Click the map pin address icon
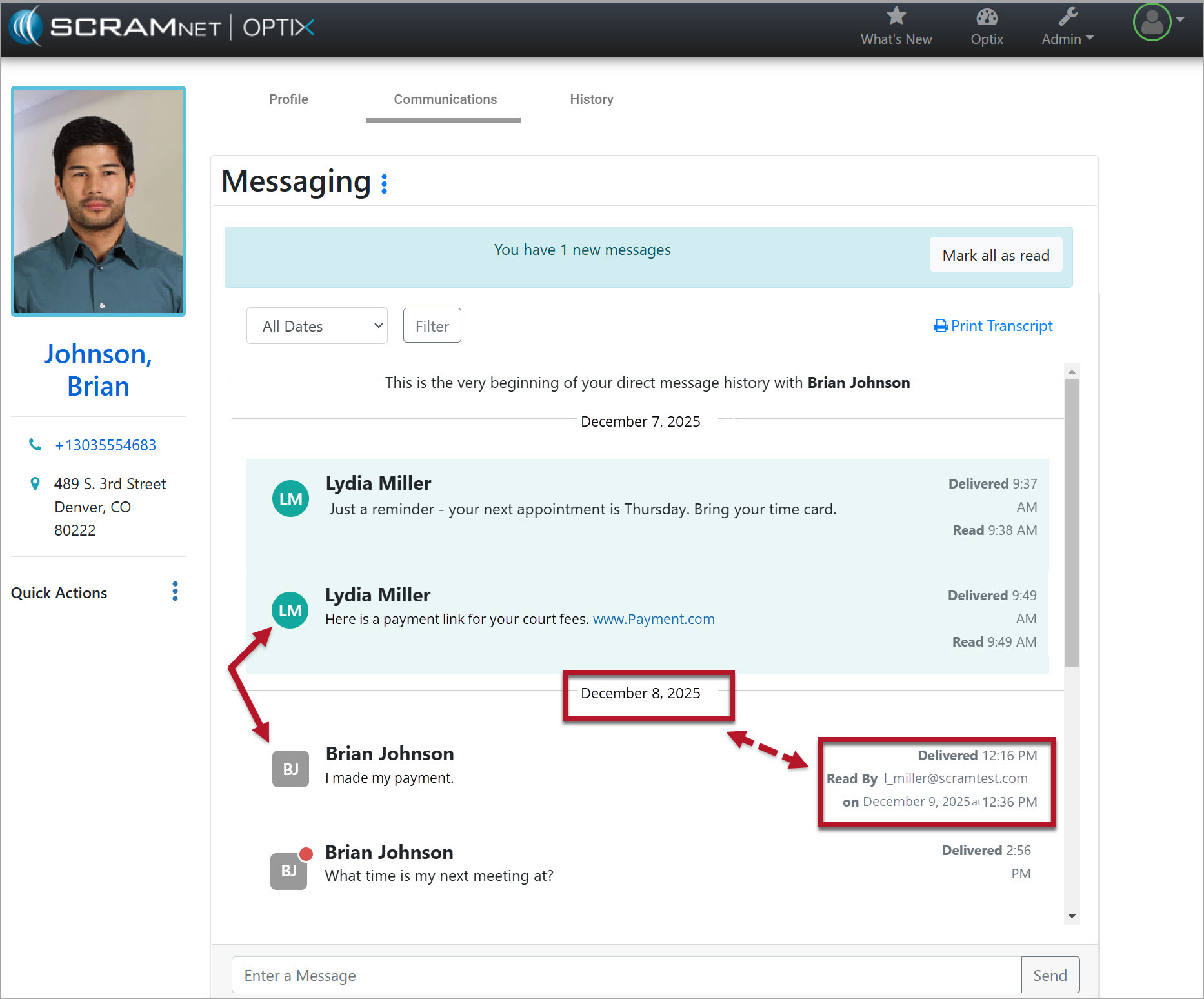1204x999 pixels. (x=35, y=483)
